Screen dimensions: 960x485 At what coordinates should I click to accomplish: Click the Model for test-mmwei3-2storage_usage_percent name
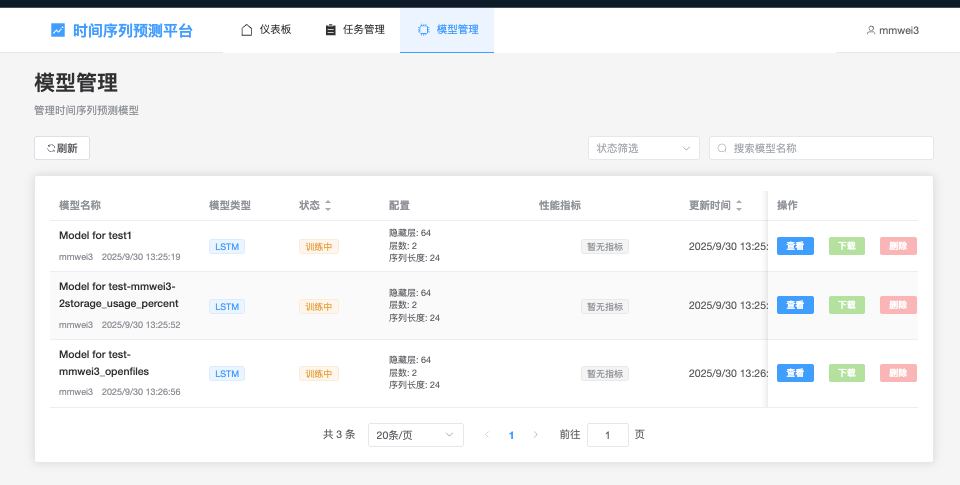[119, 295]
